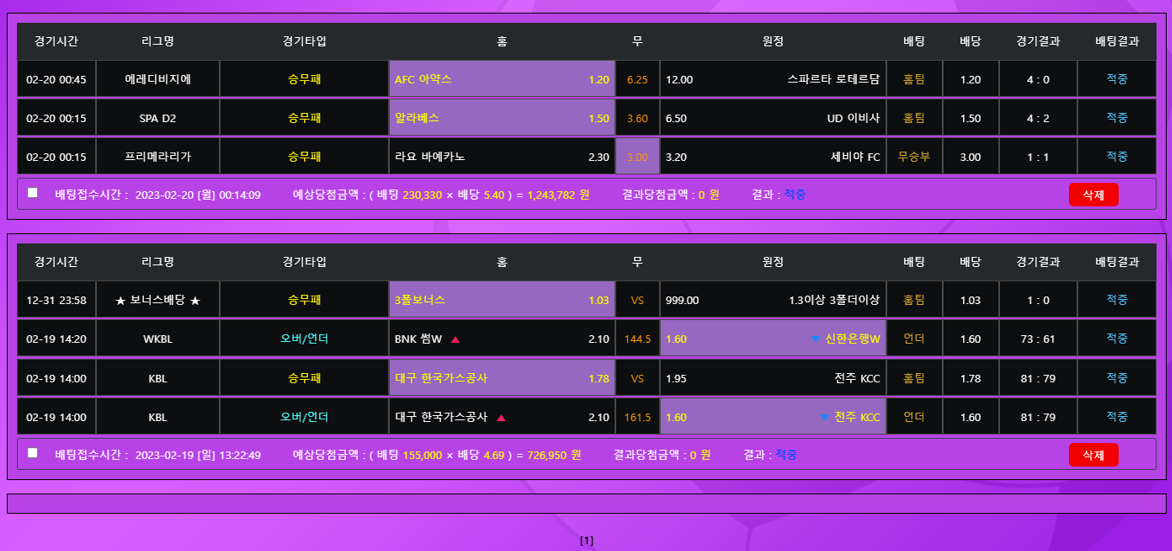Click 경기시간 column header in top table
Screen dimensions: 1172x551
56,41
